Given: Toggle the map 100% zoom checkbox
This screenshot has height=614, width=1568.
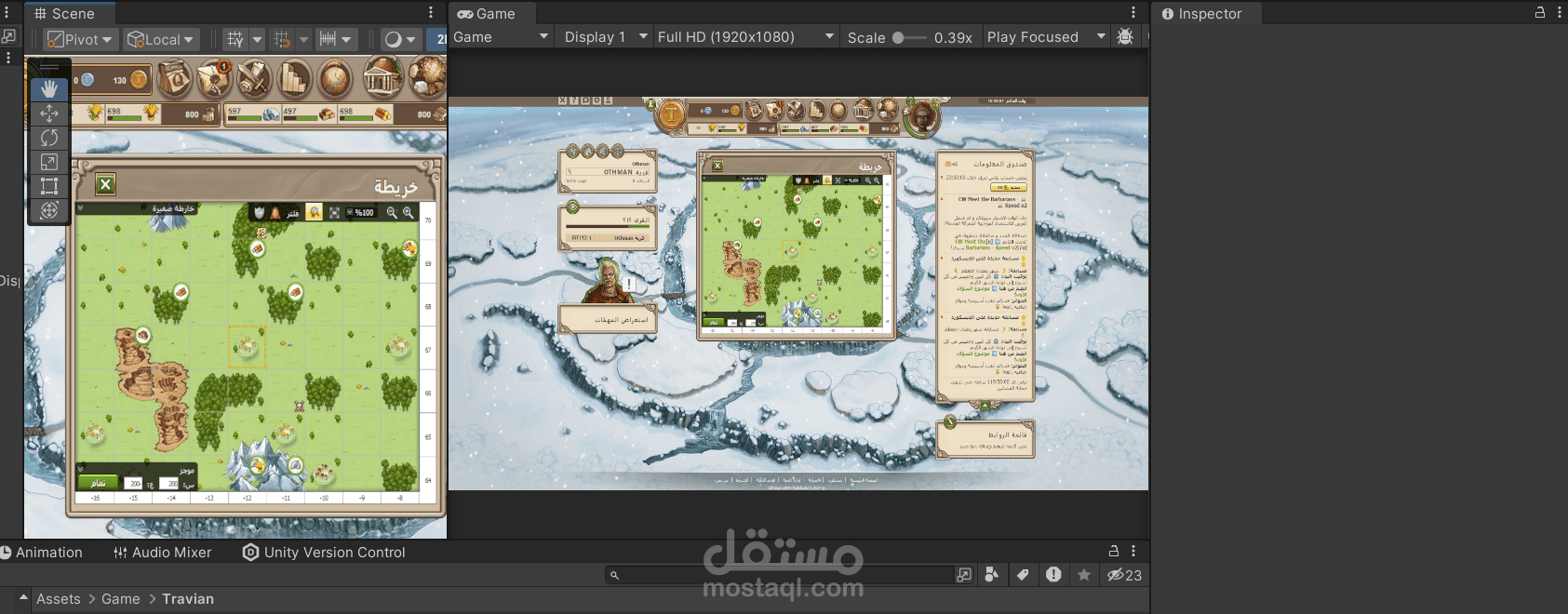Looking at the screenshot, I should pyautogui.click(x=350, y=213).
